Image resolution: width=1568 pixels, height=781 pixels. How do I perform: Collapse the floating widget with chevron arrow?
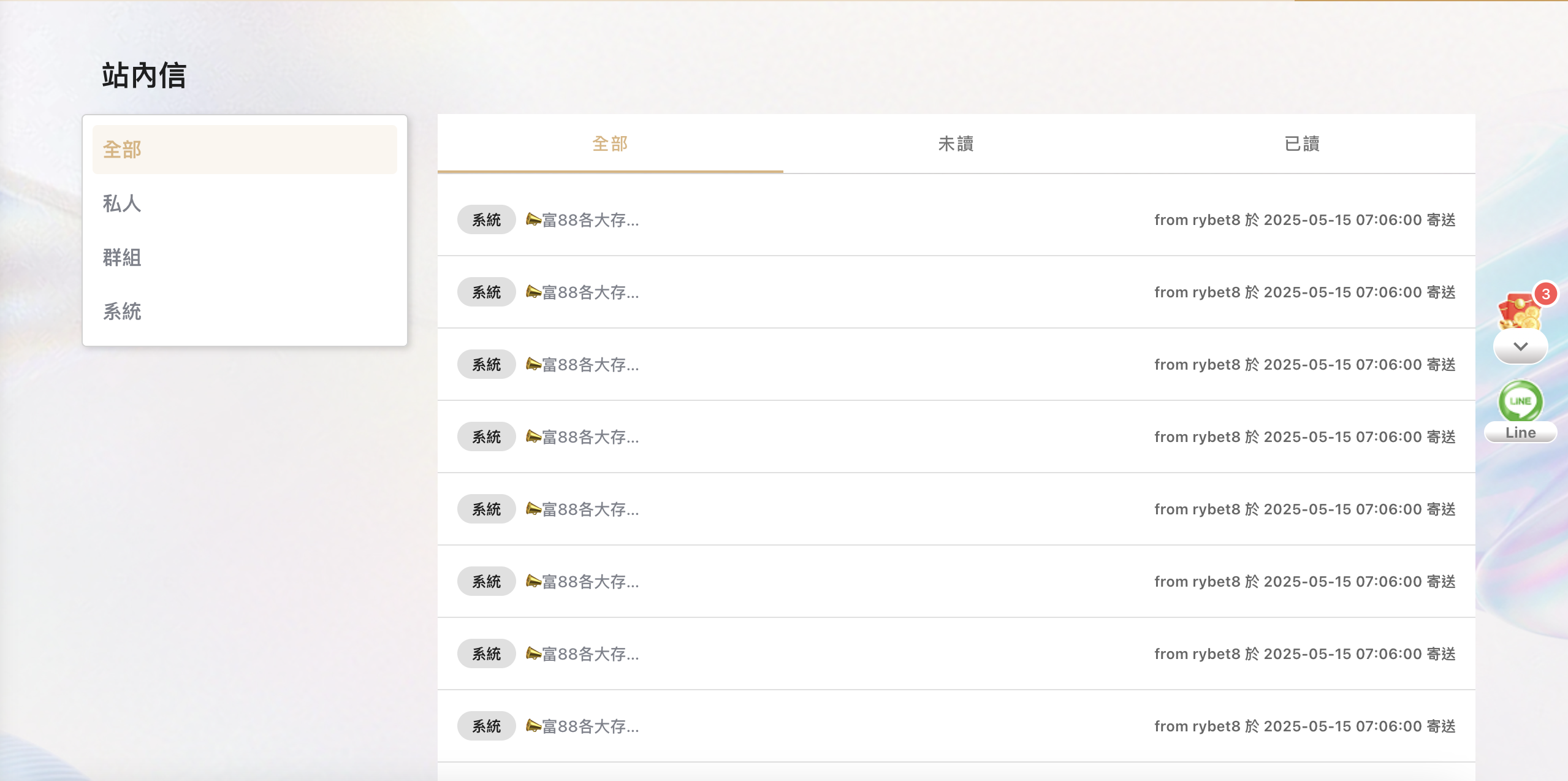1520,346
